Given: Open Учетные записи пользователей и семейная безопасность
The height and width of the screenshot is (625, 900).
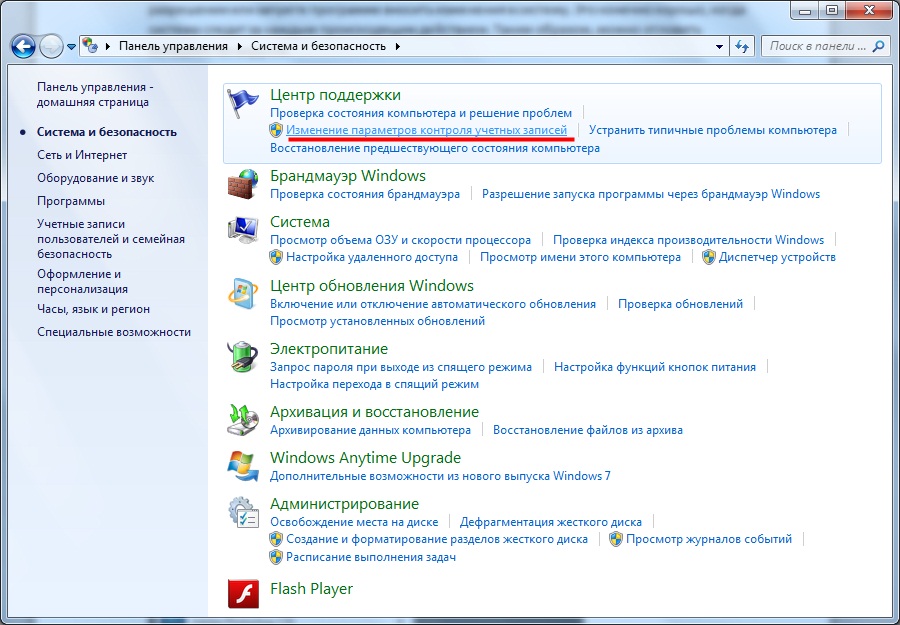Looking at the screenshot, I should (111, 239).
